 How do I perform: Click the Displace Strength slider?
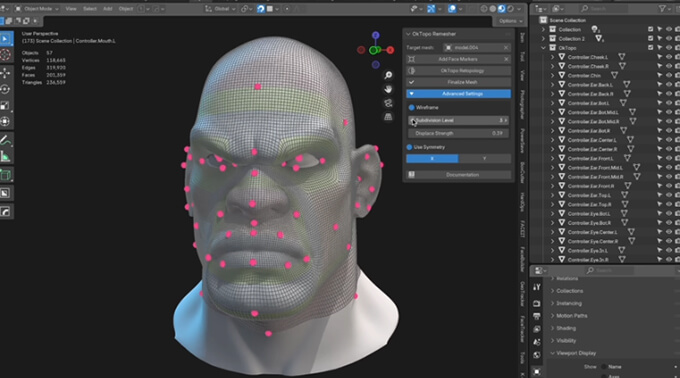(458, 134)
